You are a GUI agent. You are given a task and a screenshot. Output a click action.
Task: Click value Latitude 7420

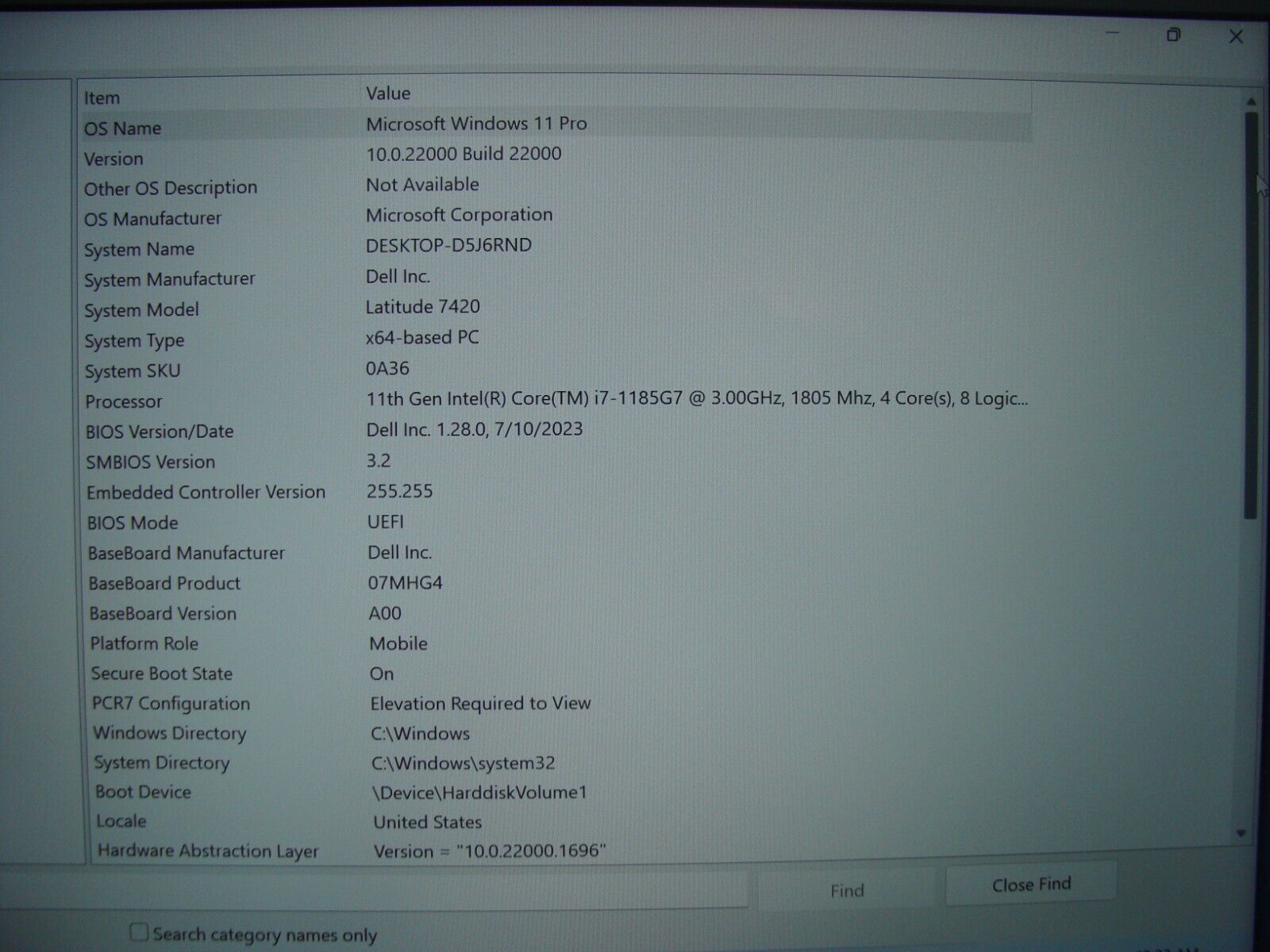point(422,306)
